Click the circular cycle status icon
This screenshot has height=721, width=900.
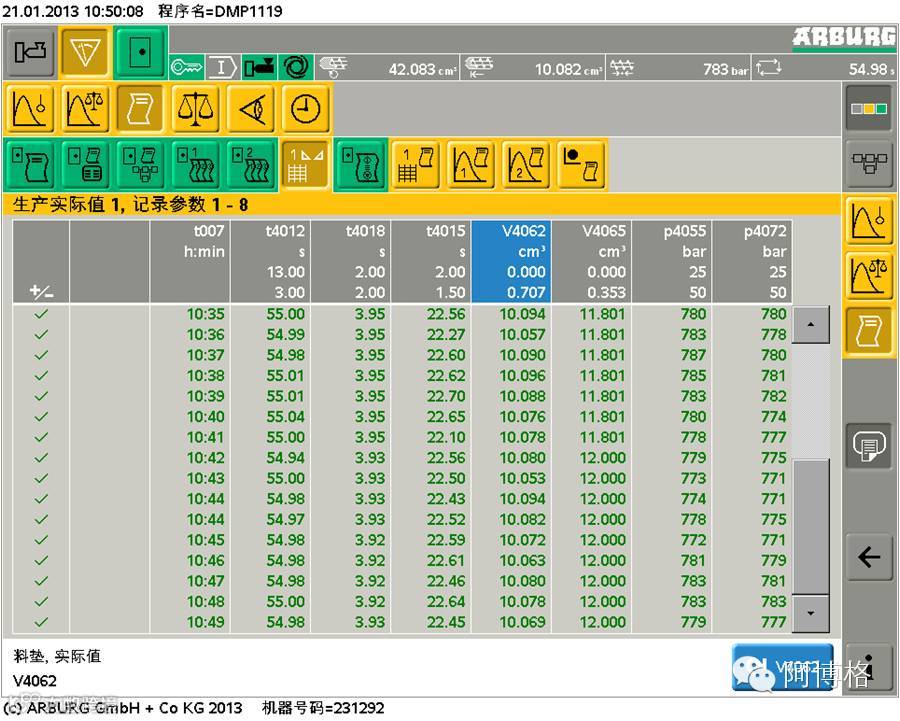pyautogui.click(x=296, y=68)
